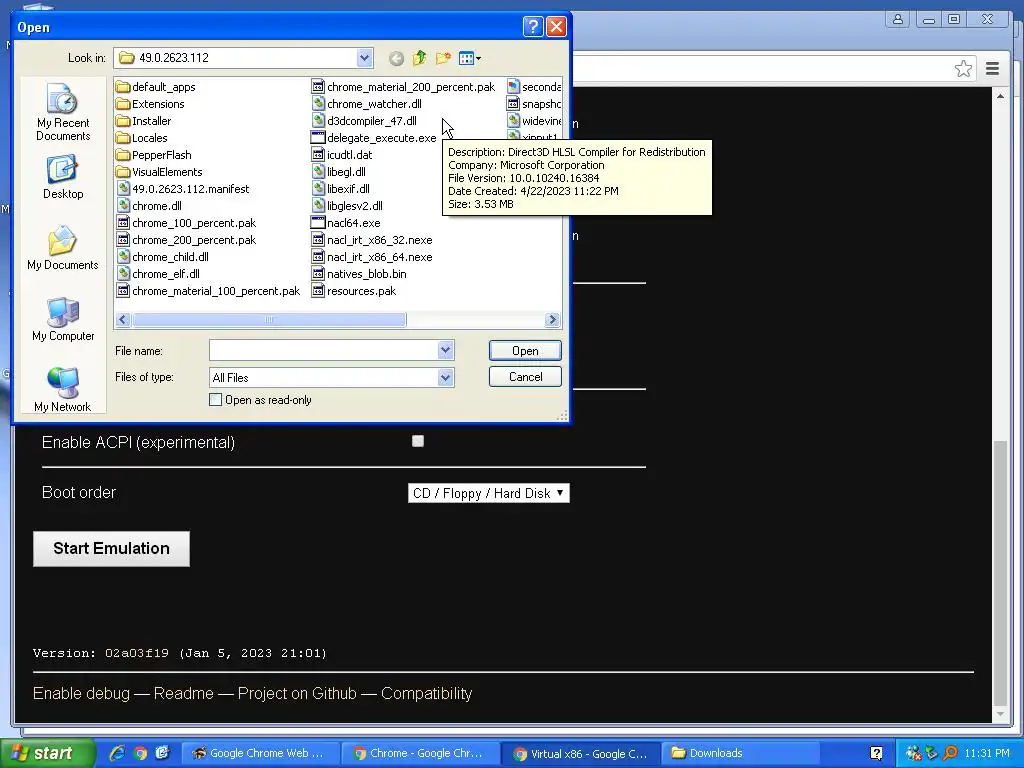Select the VisualElements folder
Image resolution: width=1024 pixels, height=768 pixels.
pos(159,172)
